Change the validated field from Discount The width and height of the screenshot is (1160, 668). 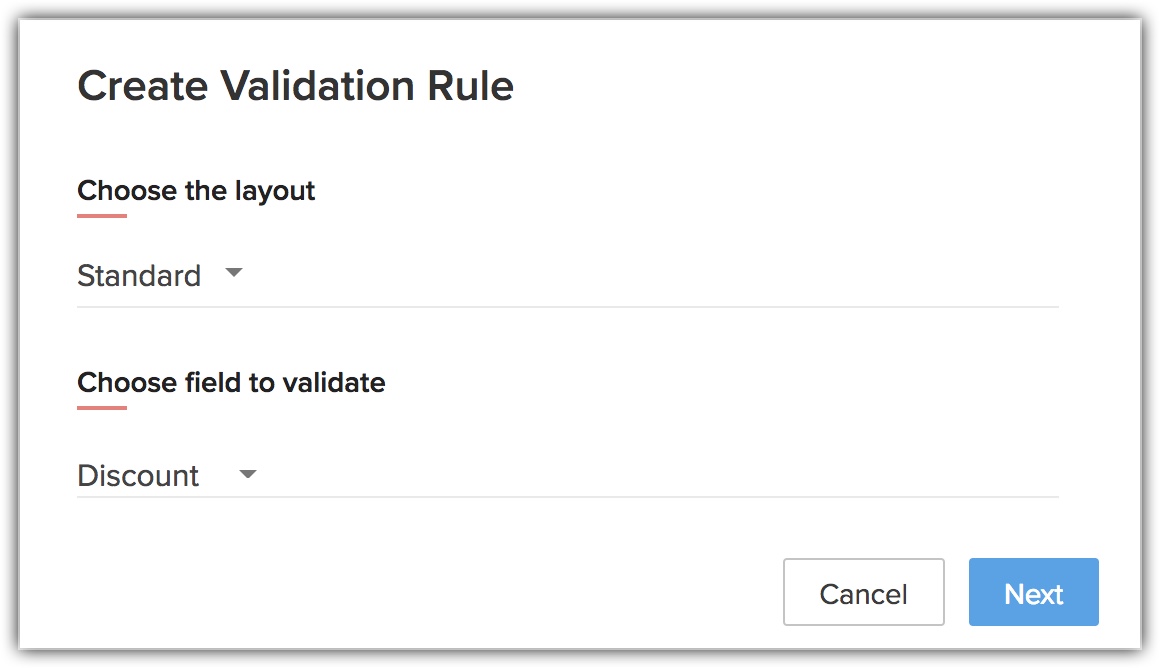coord(248,472)
